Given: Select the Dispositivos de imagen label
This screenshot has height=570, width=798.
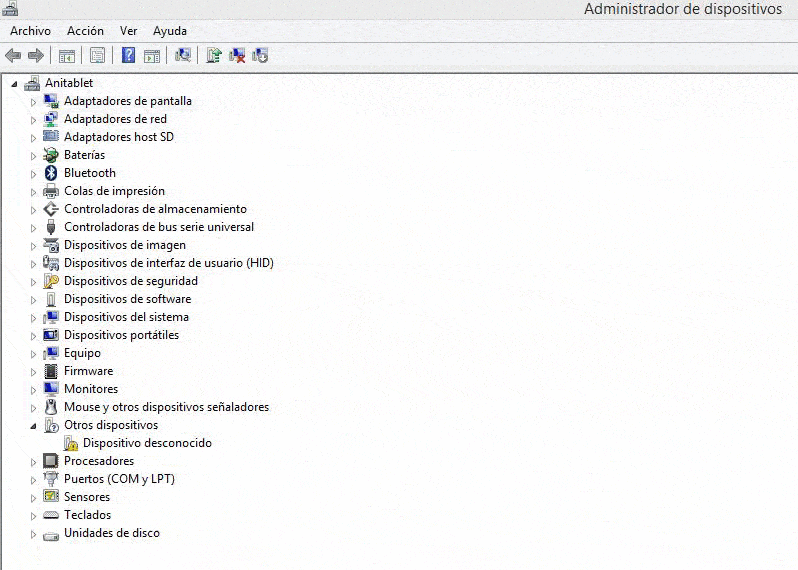Looking at the screenshot, I should click(x=125, y=245).
